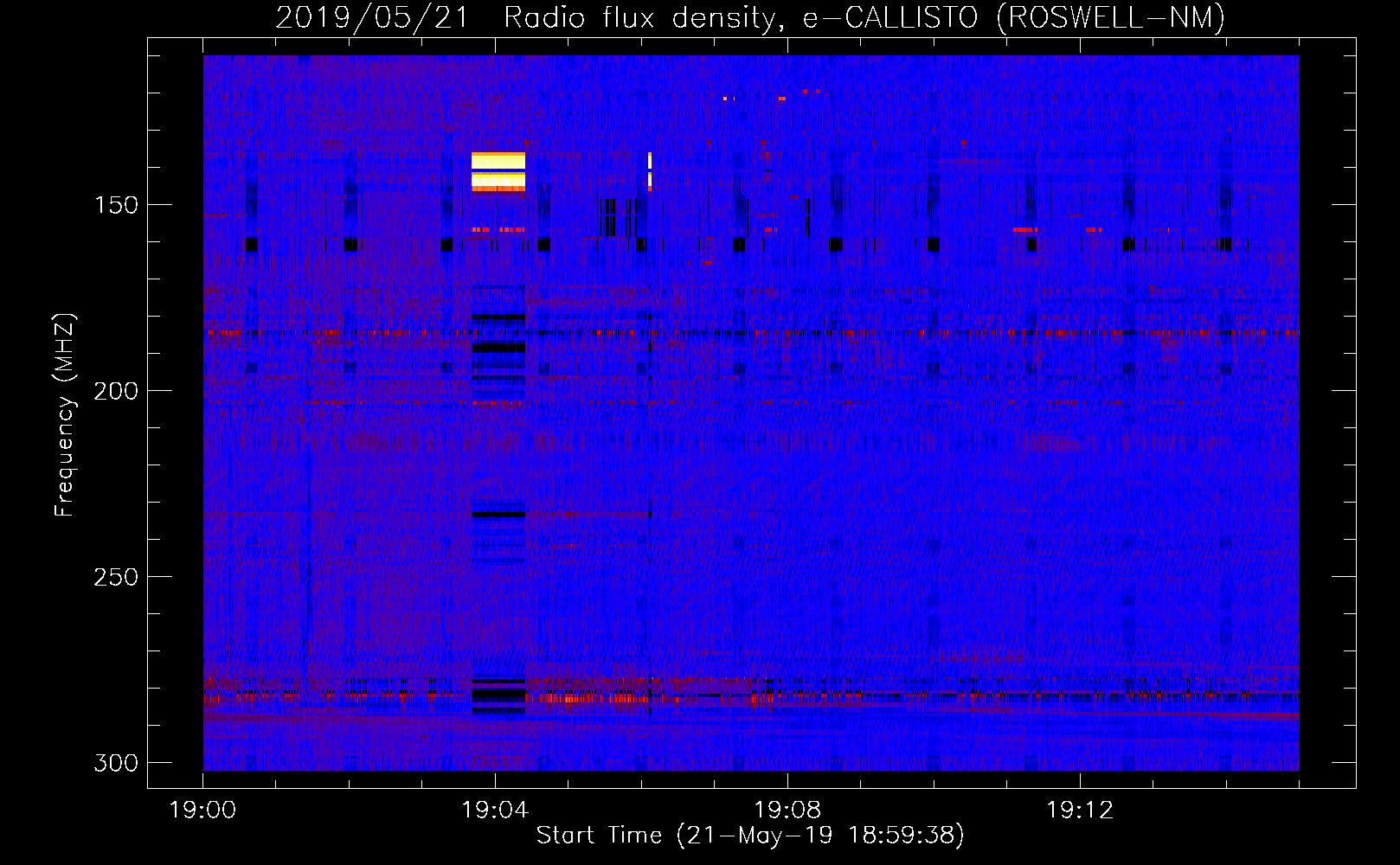
Task: Click the '250' frequency tick label
Action: pos(115,577)
